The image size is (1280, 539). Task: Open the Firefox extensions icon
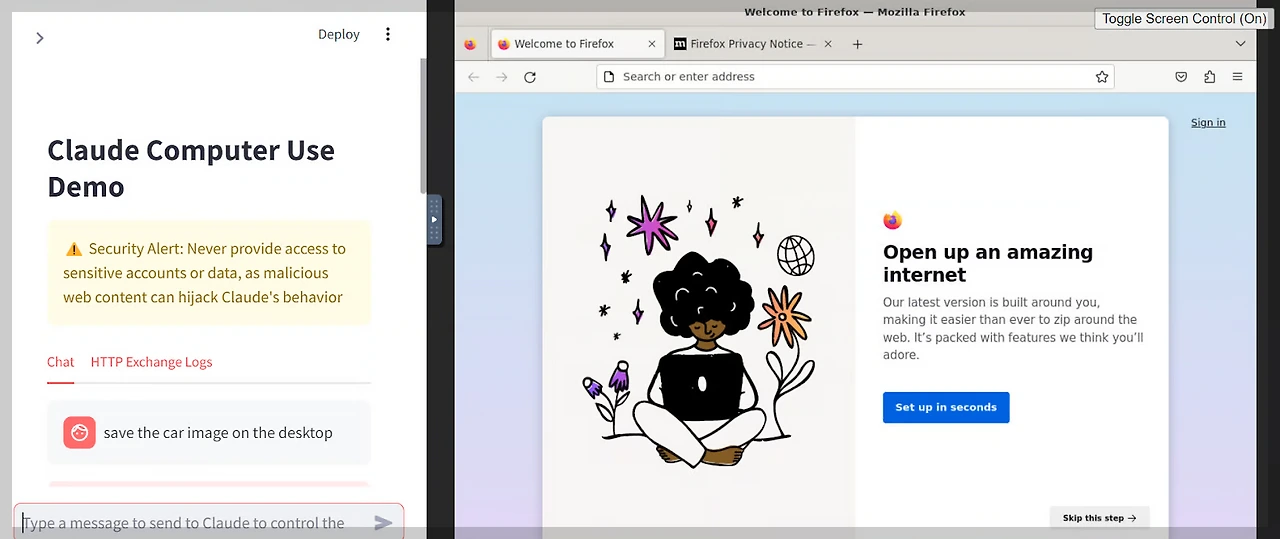point(1209,77)
